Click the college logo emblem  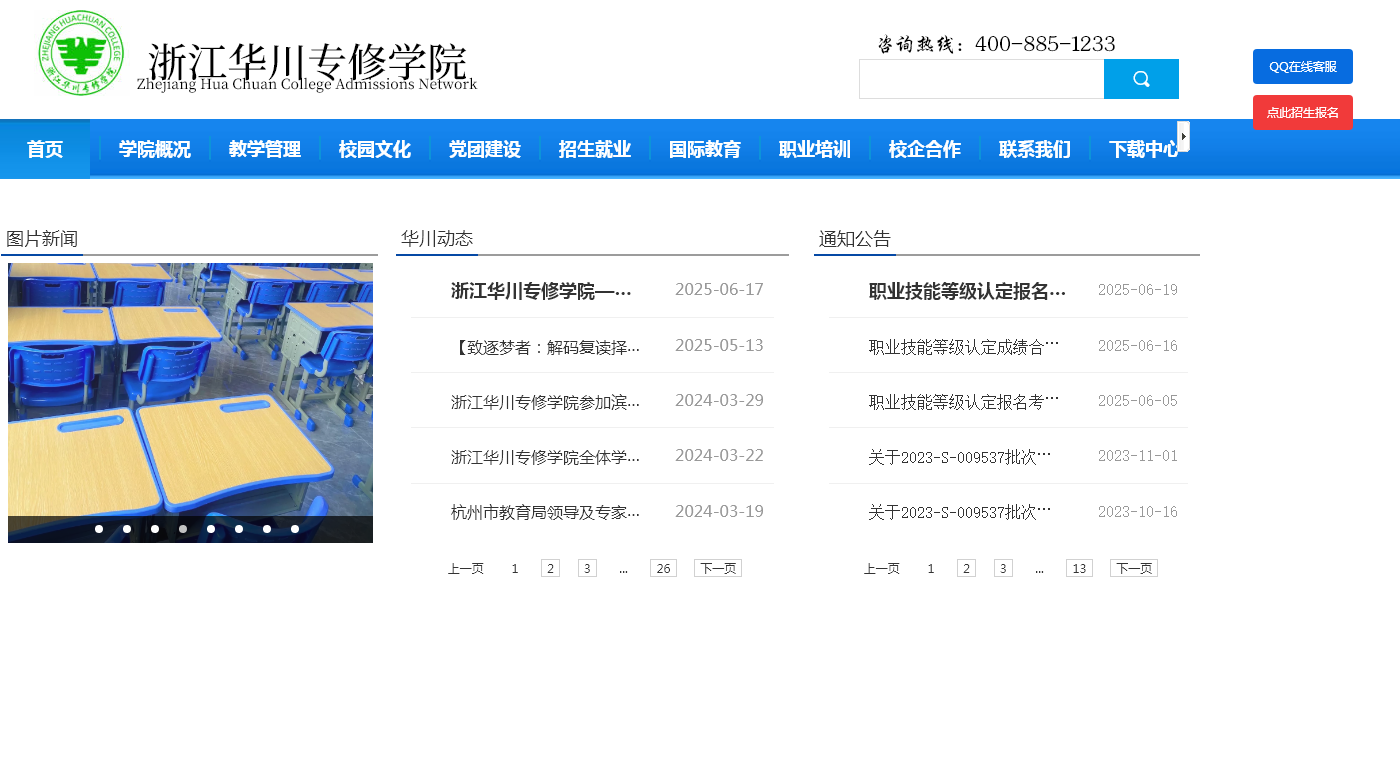(x=81, y=53)
